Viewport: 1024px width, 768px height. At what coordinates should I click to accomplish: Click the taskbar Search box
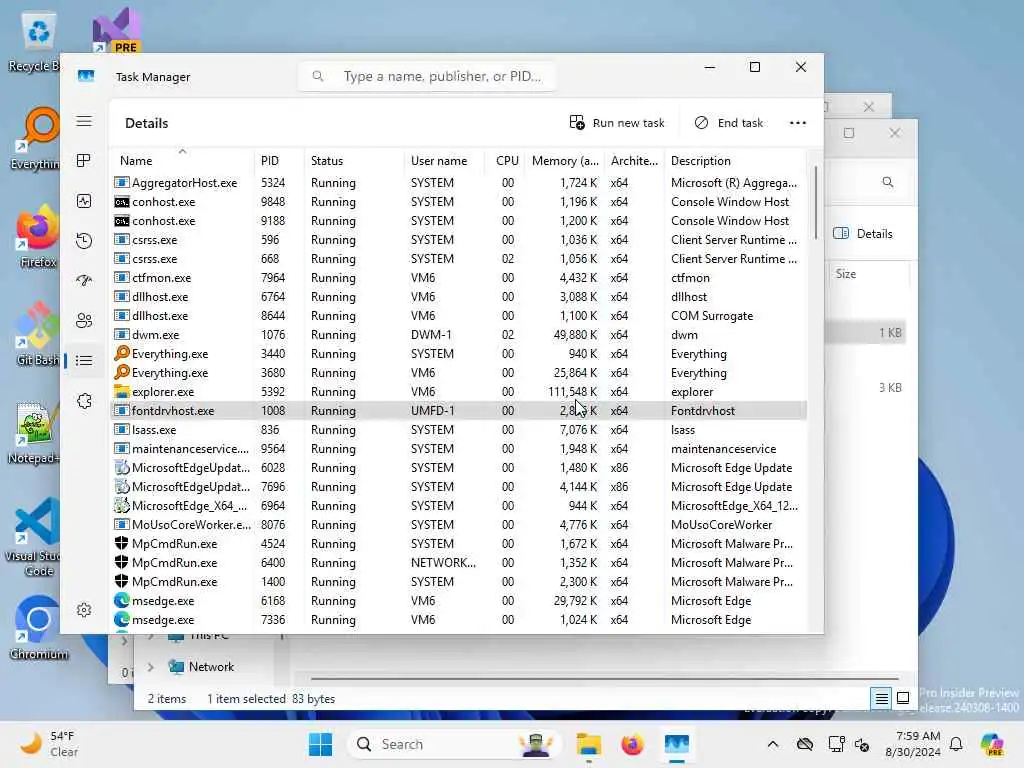point(455,744)
